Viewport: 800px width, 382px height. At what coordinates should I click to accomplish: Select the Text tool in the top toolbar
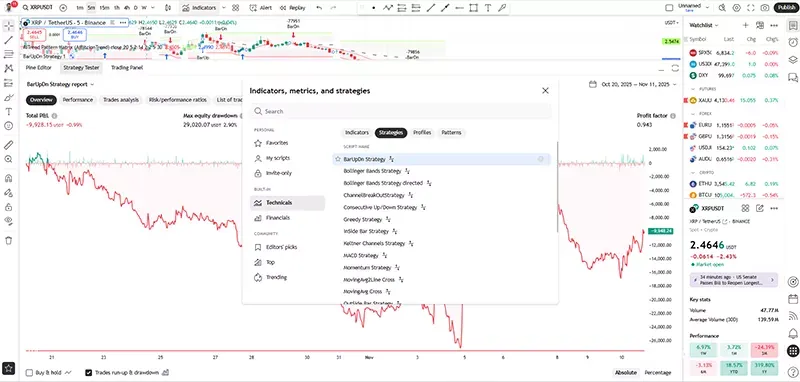488,8
